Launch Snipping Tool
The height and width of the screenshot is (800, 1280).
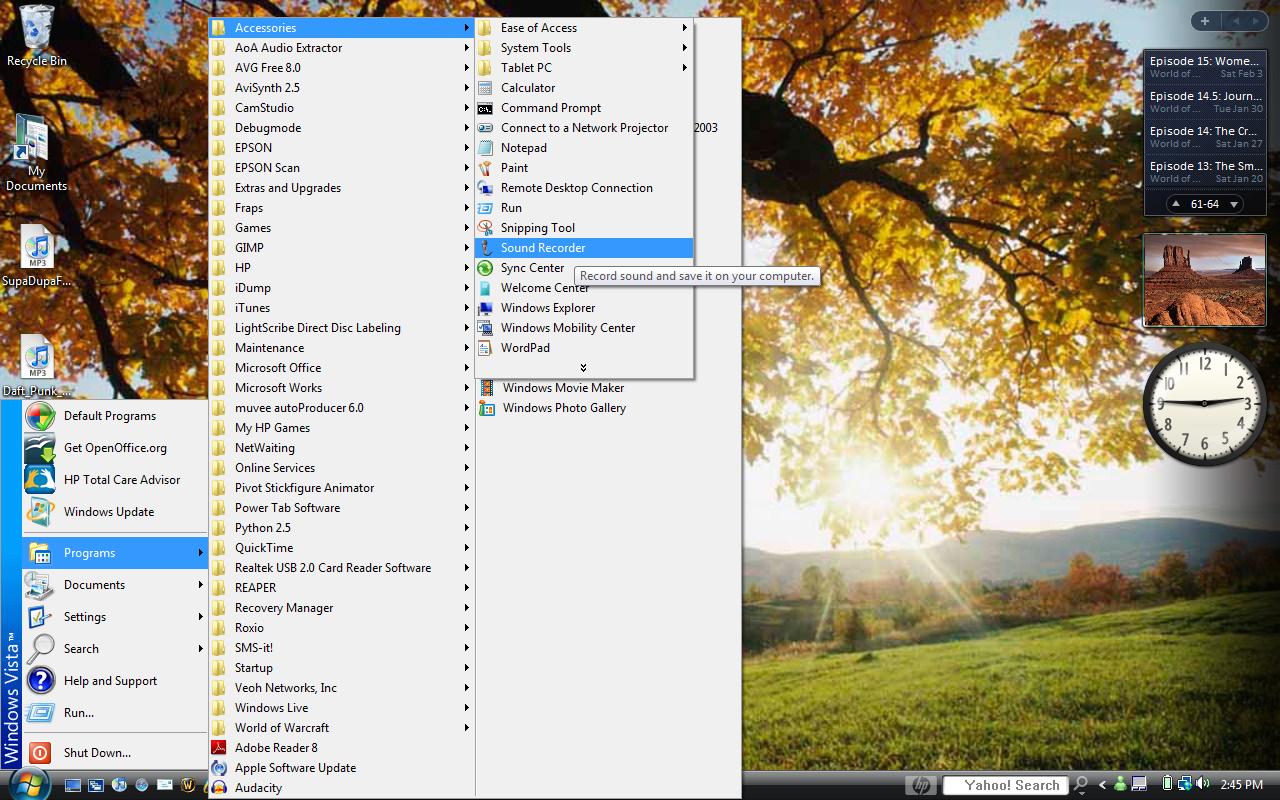pos(584,228)
